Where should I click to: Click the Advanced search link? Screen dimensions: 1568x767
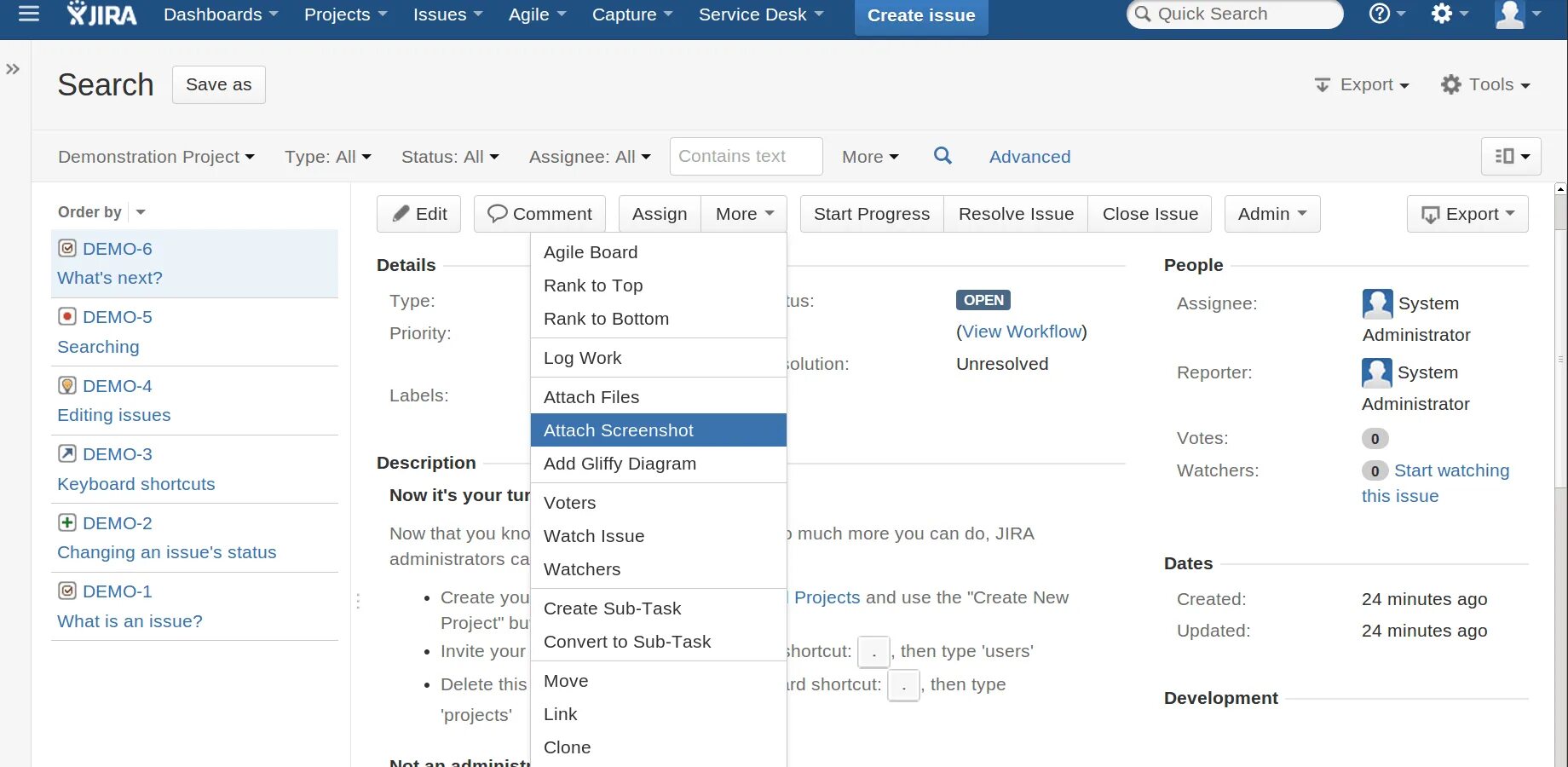coord(1029,157)
